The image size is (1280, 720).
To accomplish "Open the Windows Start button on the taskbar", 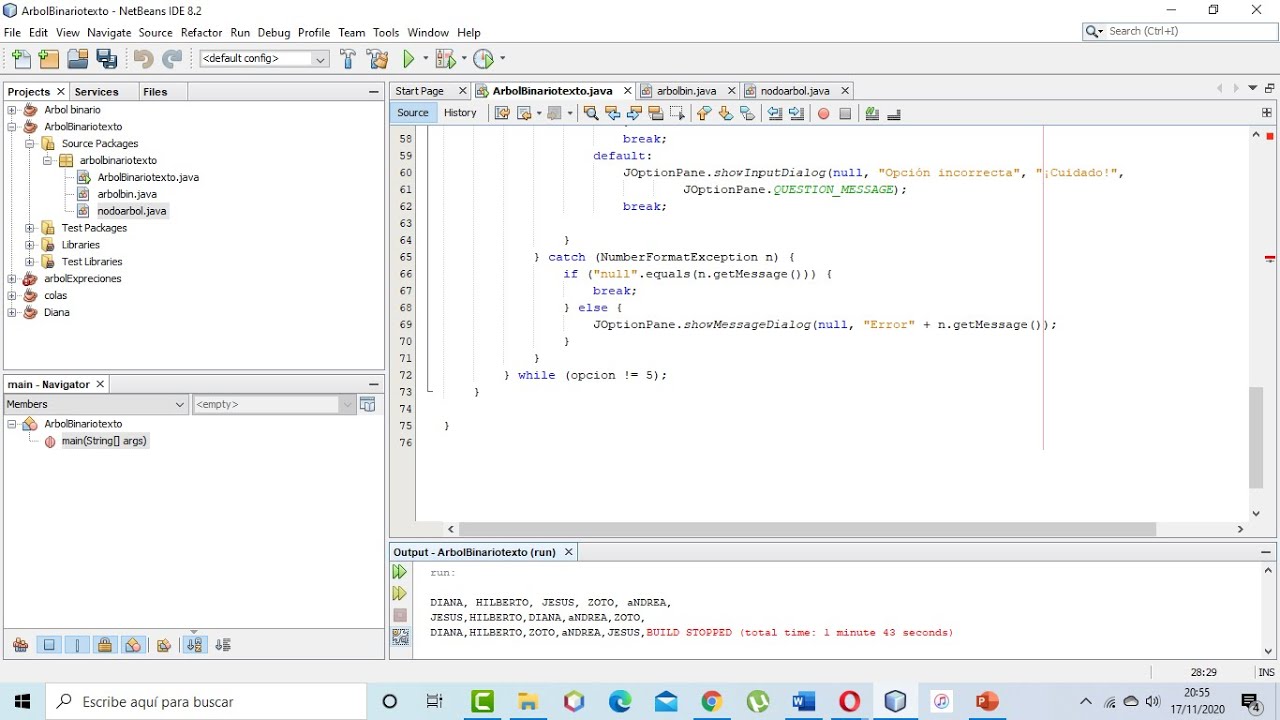I will (23, 702).
